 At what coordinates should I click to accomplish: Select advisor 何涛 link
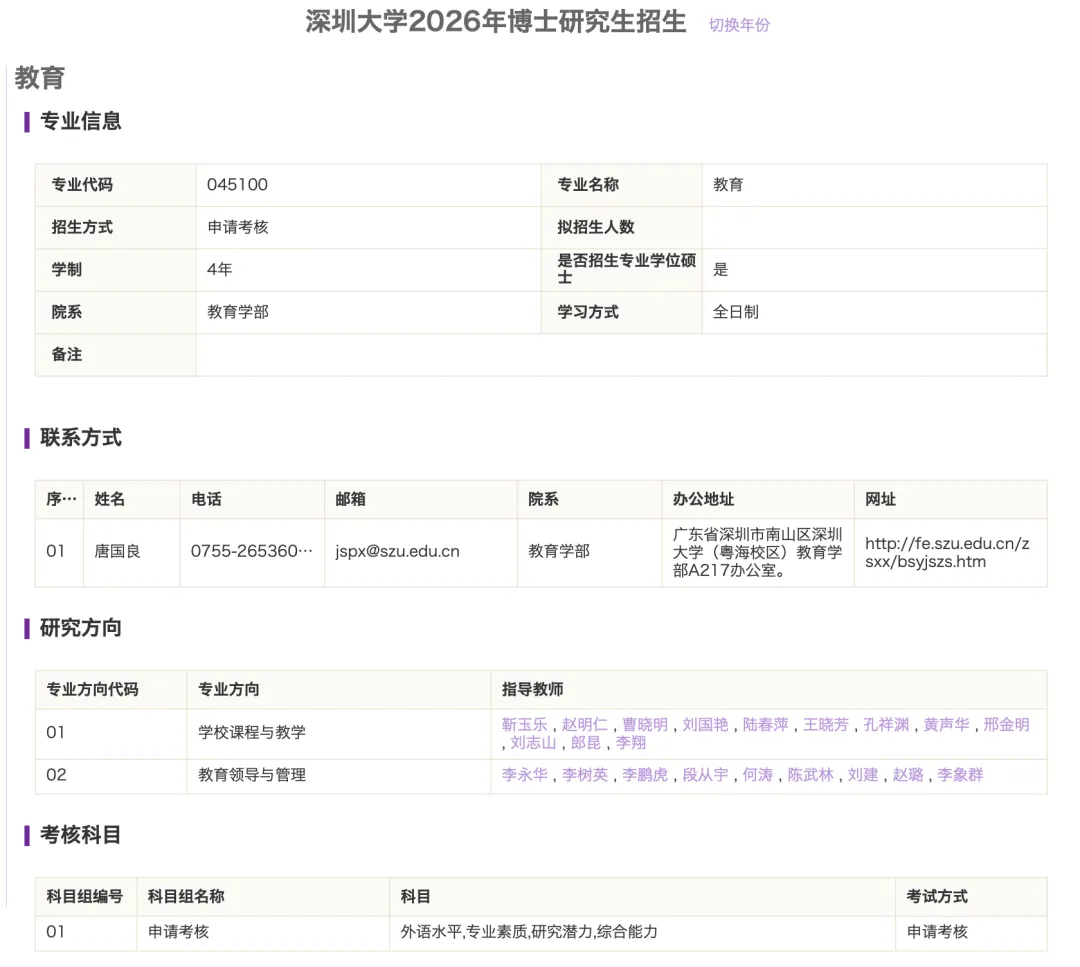coord(758,775)
